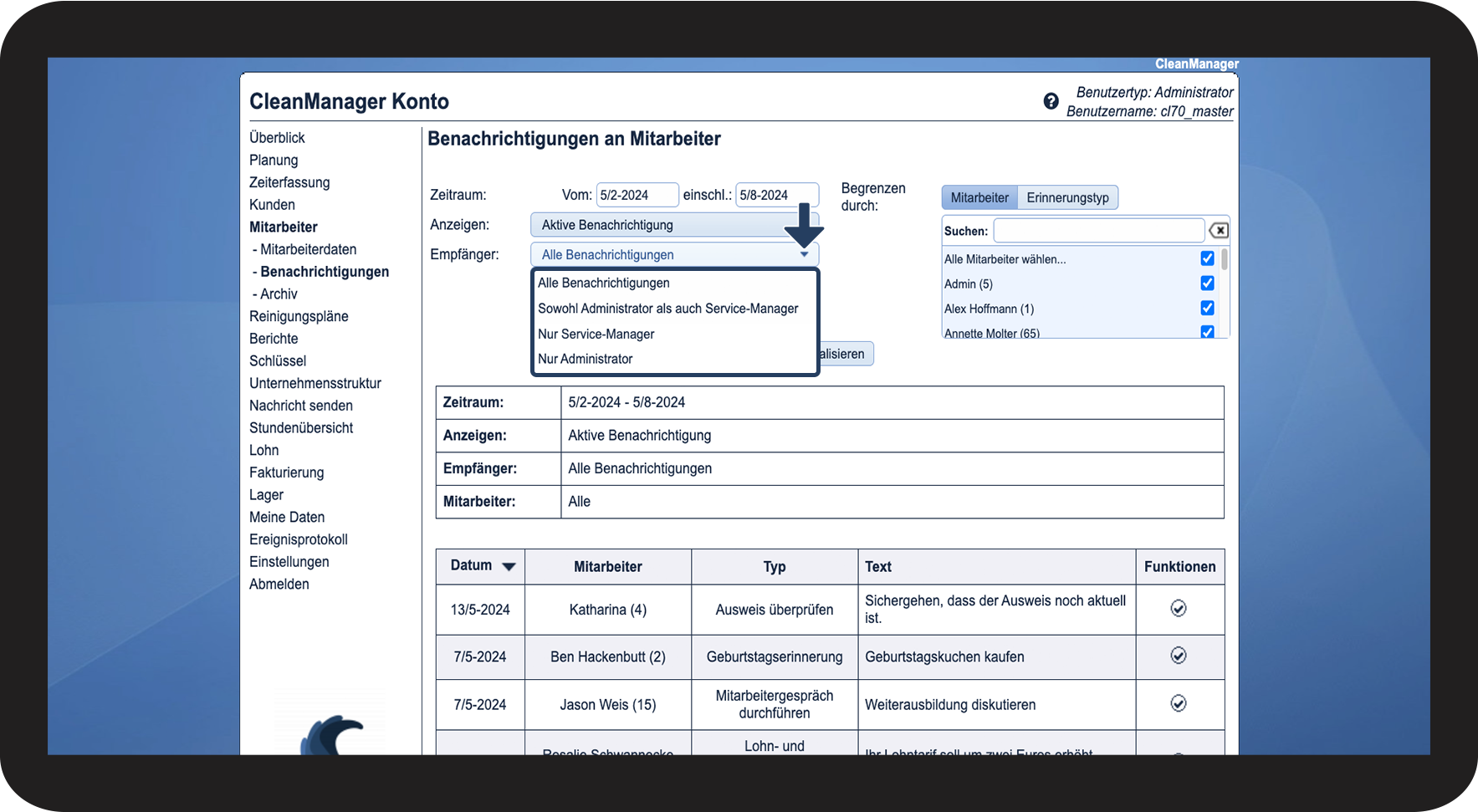This screenshot has width=1478, height=812.
Task: Sort by Datum column arrow
Action: pyautogui.click(x=509, y=567)
